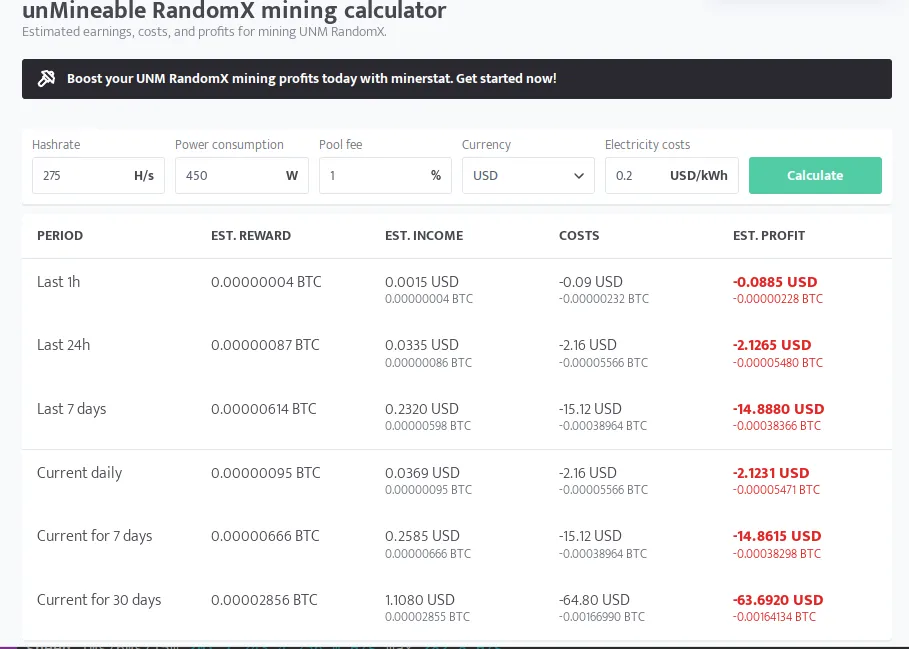Click the EST. PROFIT column header
The width and height of the screenshot is (909, 649).
(x=769, y=236)
